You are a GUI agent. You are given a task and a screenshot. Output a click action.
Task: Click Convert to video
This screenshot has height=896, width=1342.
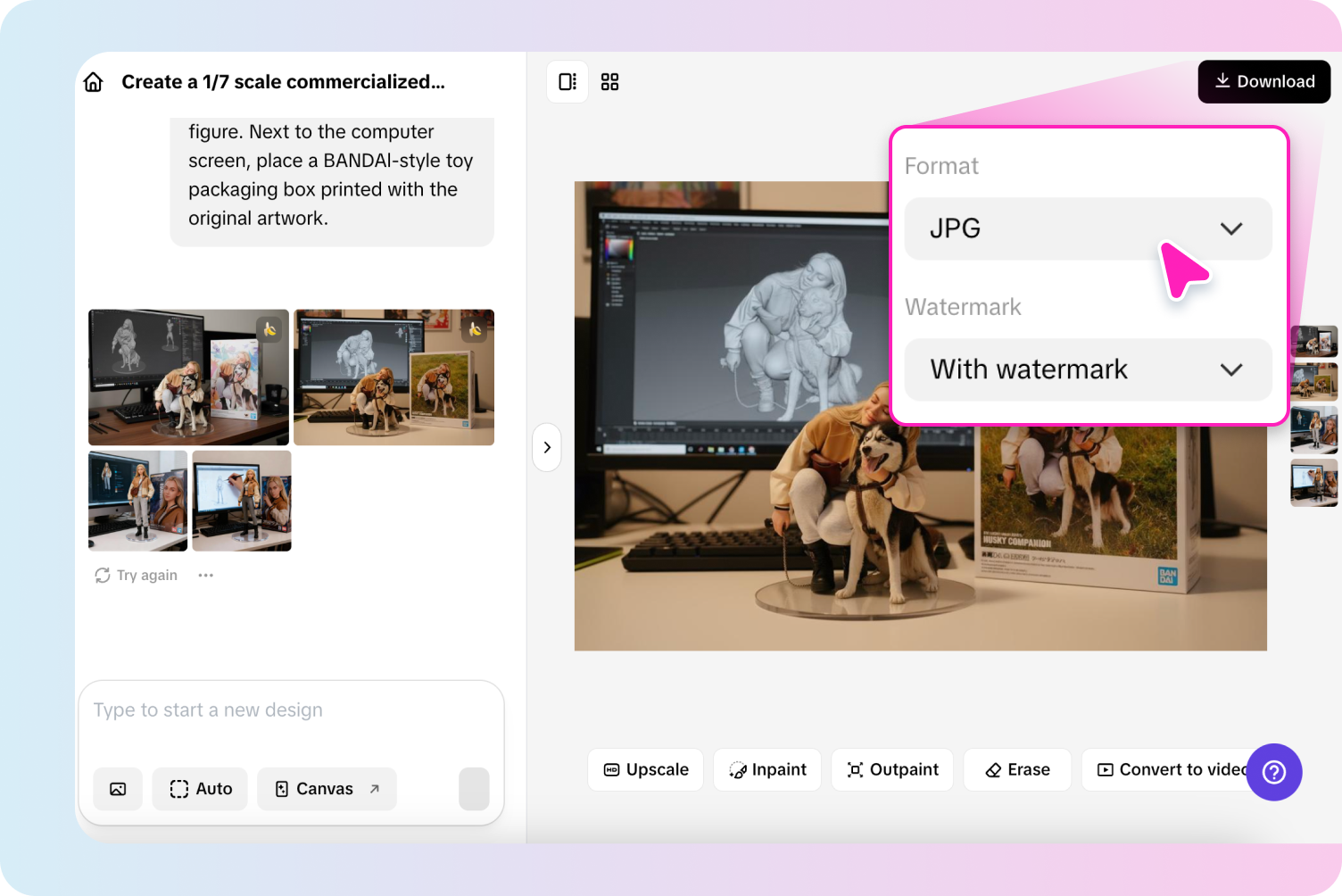click(x=1171, y=769)
